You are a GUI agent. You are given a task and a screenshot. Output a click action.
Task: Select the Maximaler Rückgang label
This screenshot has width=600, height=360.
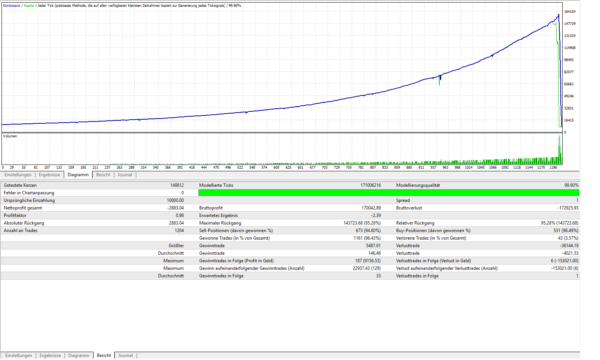coord(220,223)
